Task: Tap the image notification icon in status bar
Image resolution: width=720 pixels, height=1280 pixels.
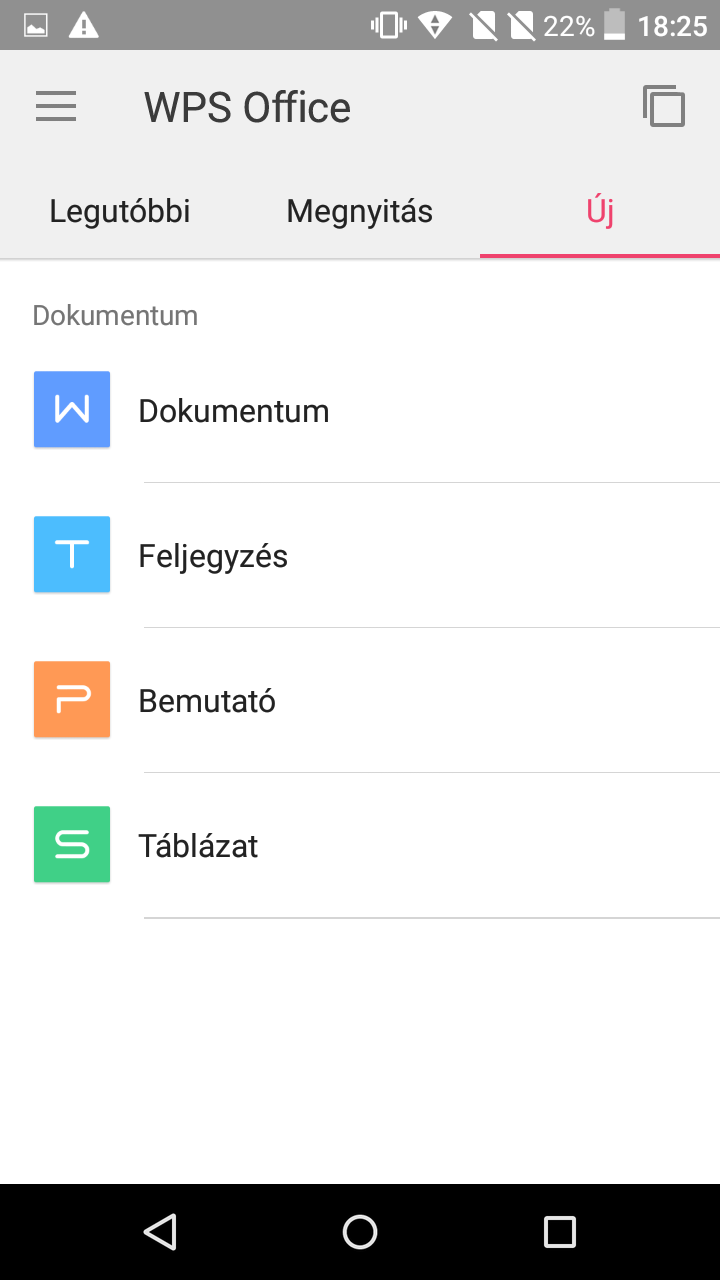Action: (x=36, y=25)
